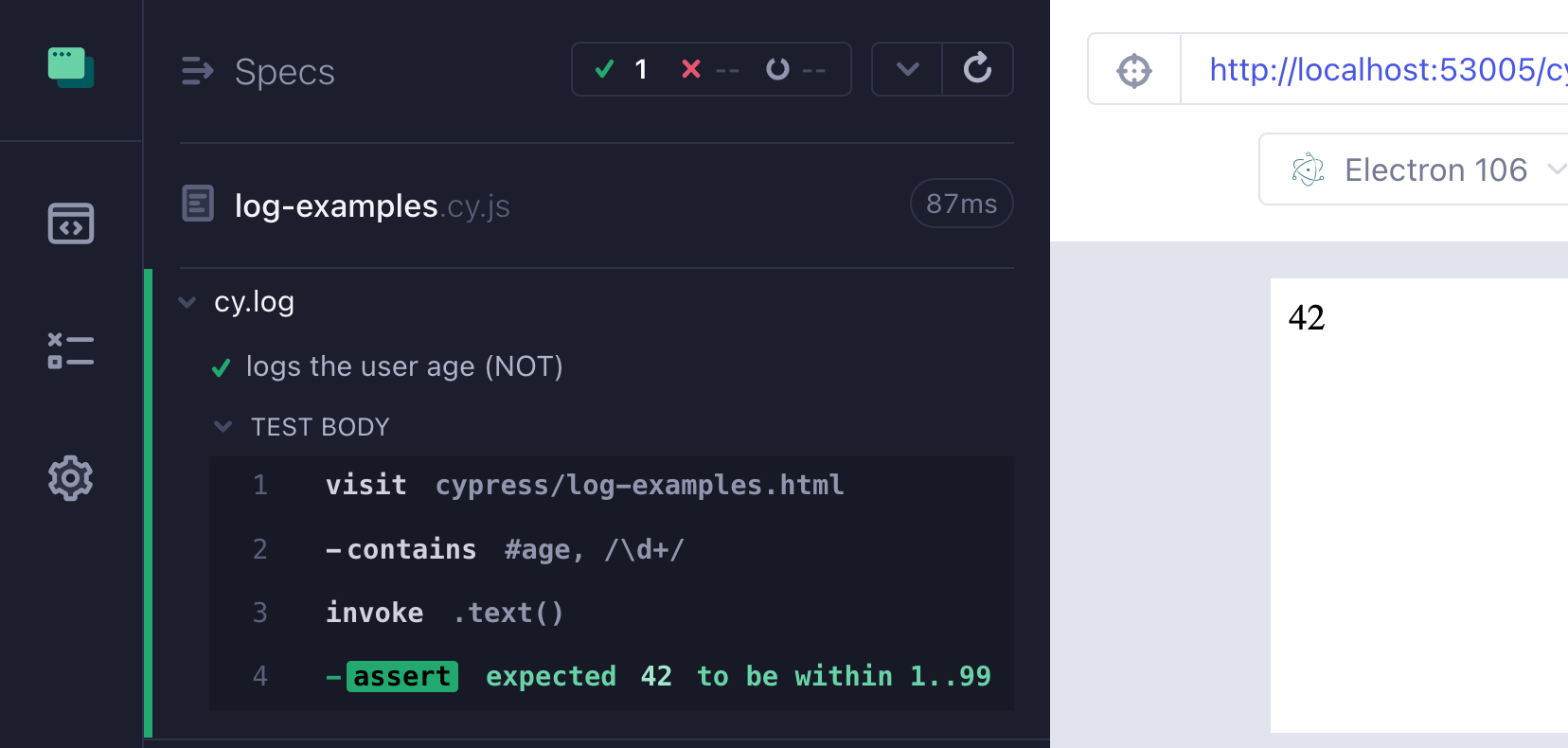Click the Specs heading label
This screenshot has width=1568, height=748.
pyautogui.click(x=284, y=71)
